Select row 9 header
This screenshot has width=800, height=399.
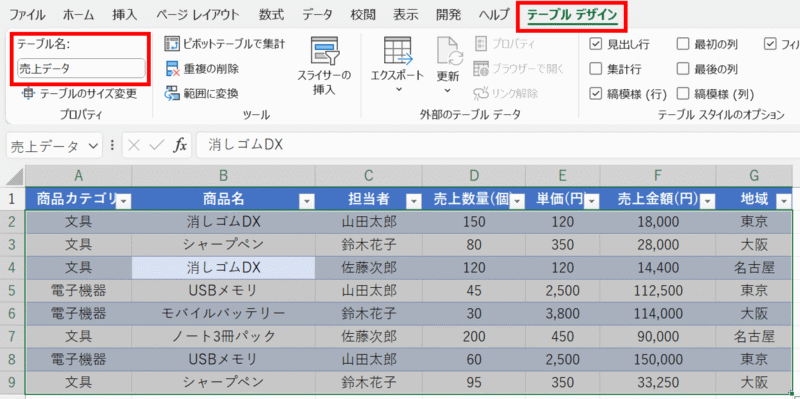pos(12,382)
